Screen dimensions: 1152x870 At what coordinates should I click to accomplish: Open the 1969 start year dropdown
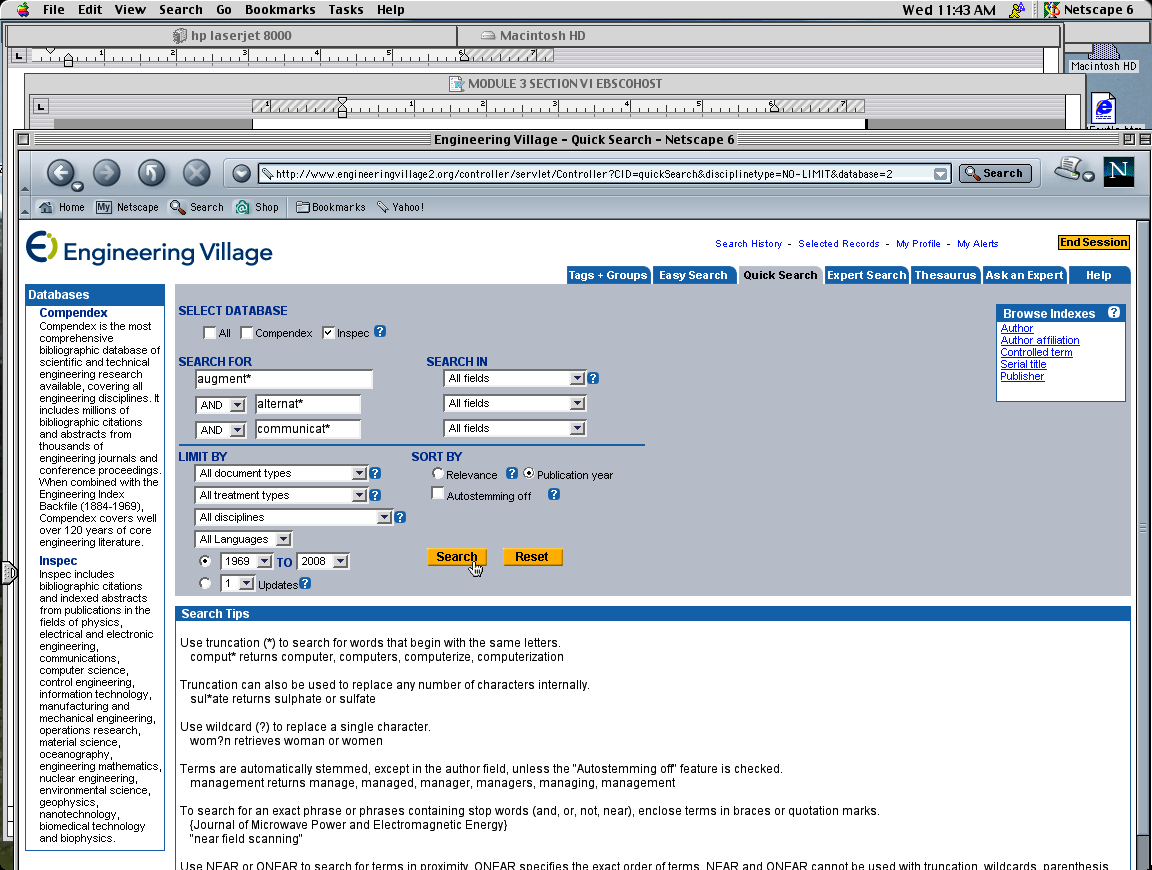click(247, 561)
